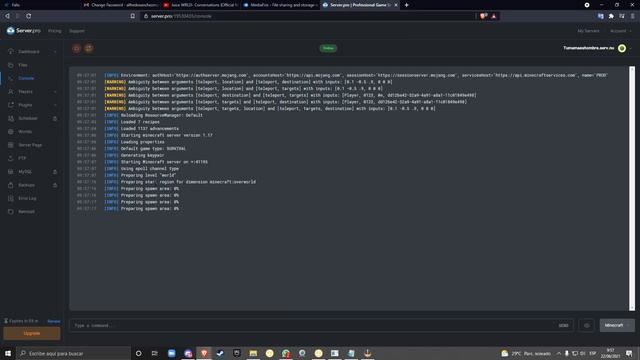Click the orange Upgrade button

[x=32, y=333]
